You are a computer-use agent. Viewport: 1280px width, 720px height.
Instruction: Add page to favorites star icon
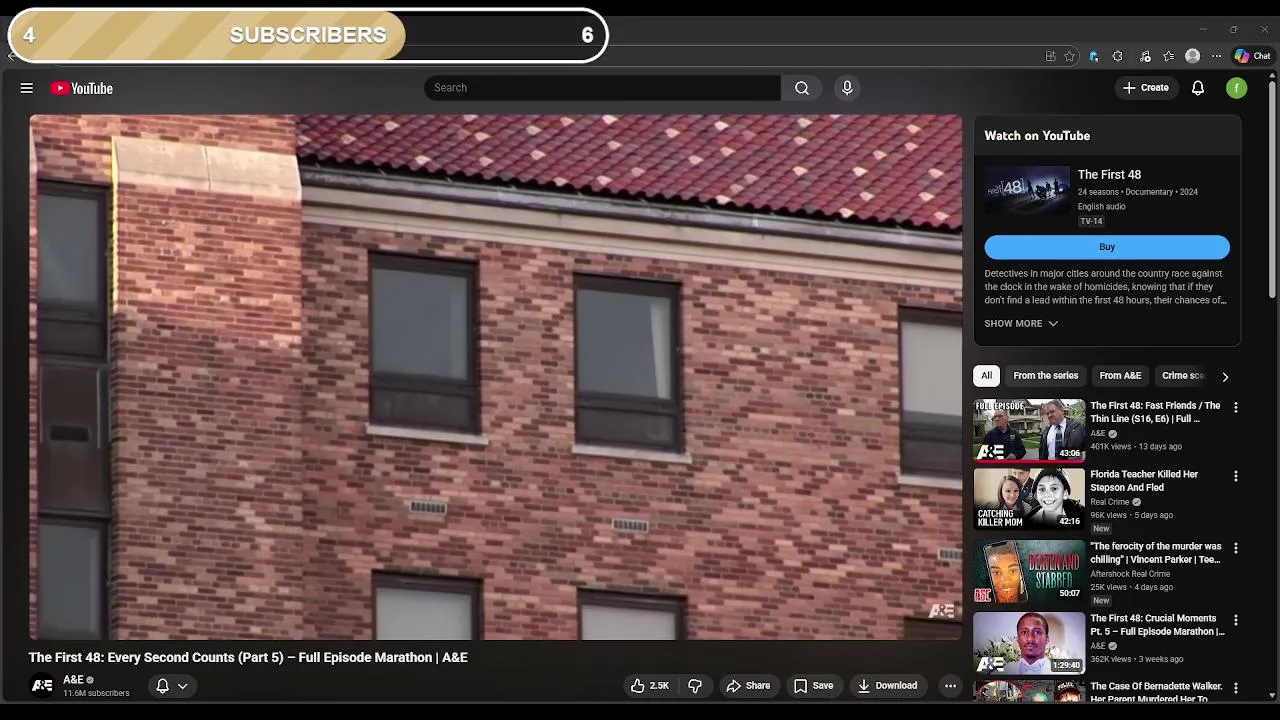(1069, 56)
